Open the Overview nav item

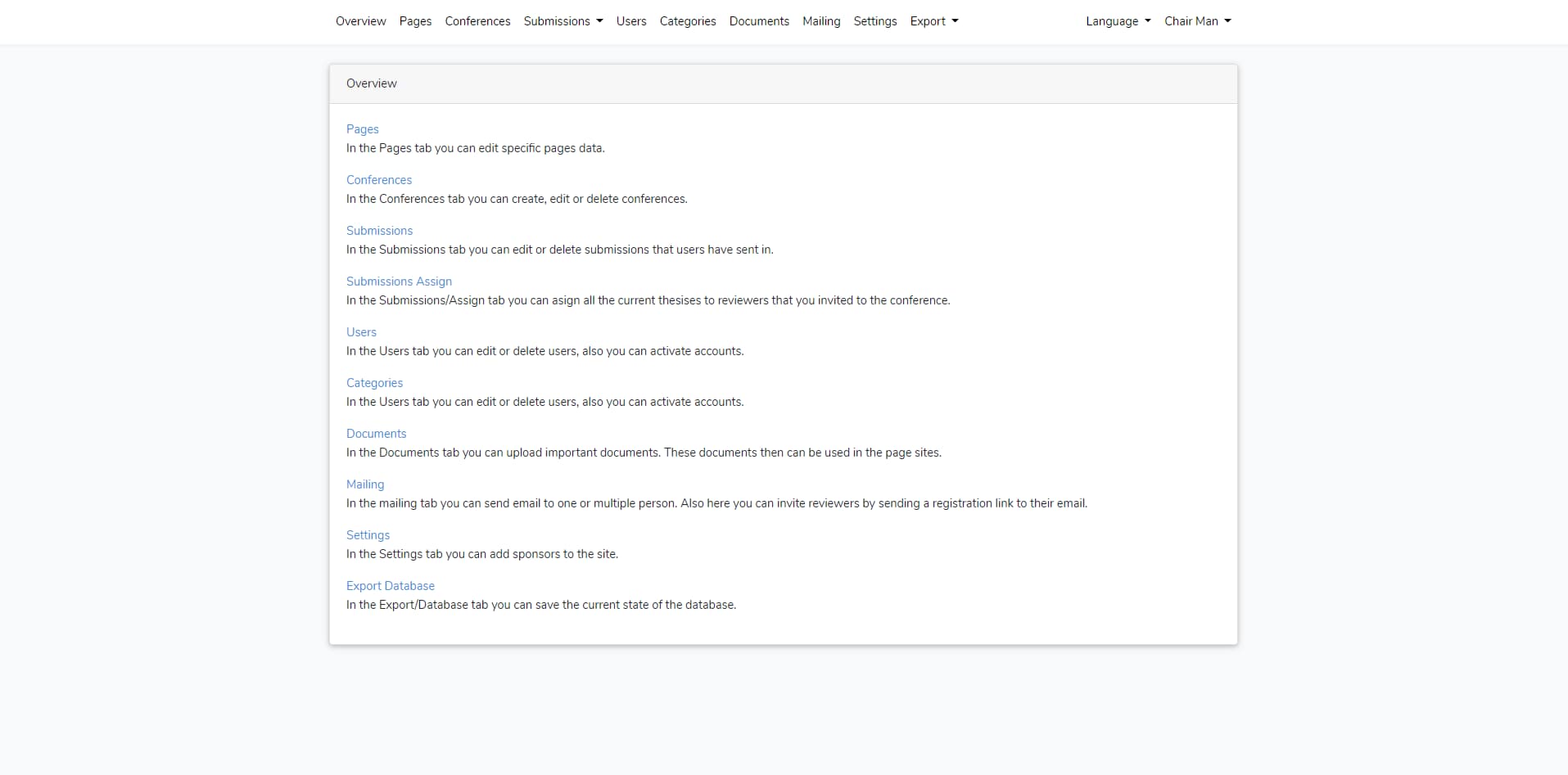(360, 21)
